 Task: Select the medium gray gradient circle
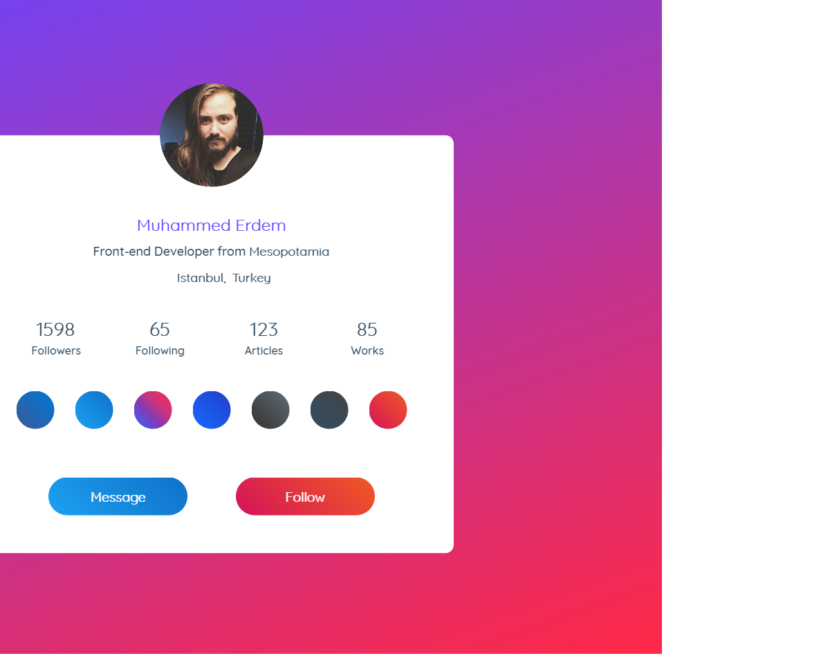click(x=270, y=410)
